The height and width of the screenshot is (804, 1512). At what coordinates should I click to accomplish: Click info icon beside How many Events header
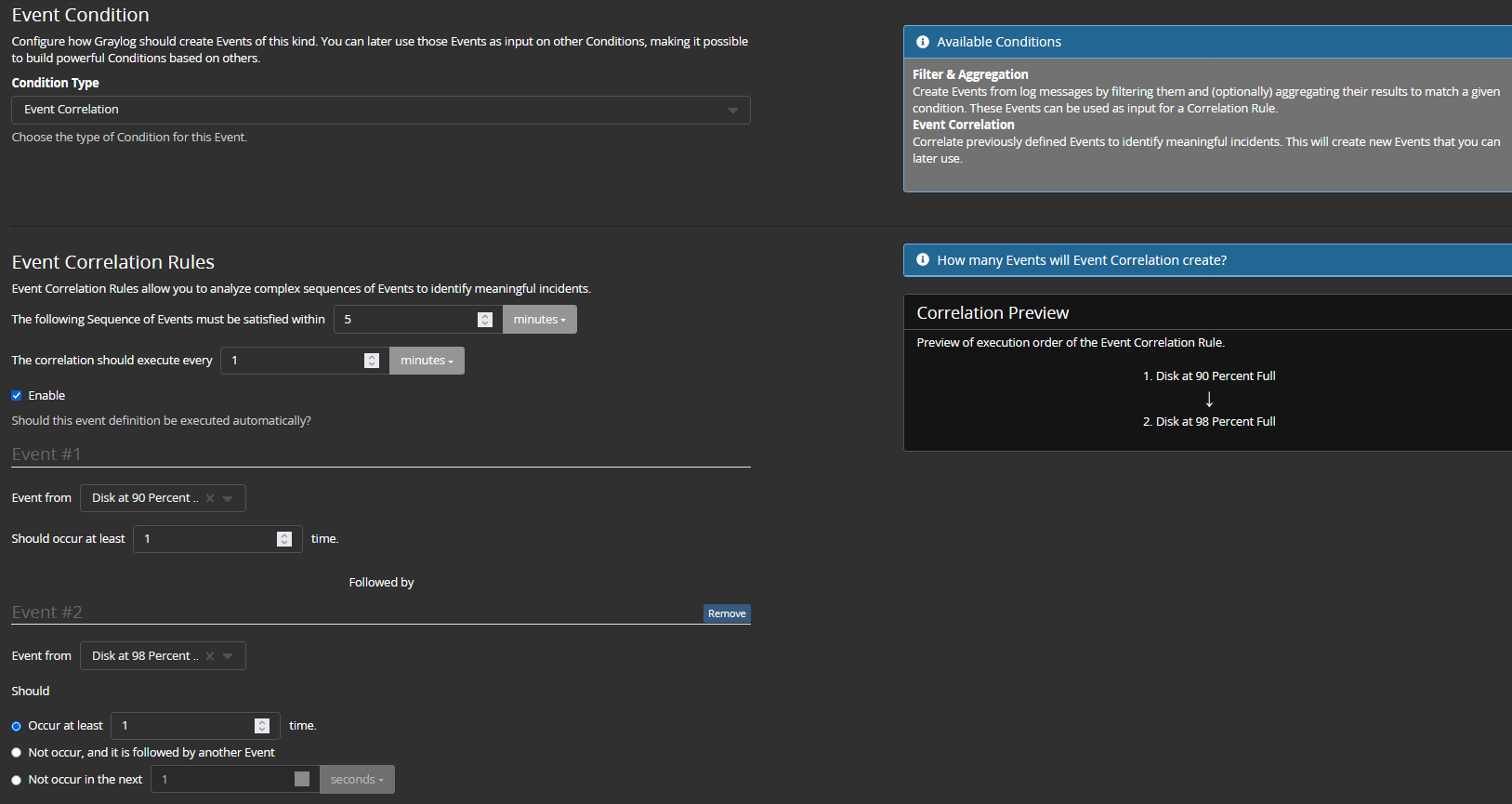pyautogui.click(x=922, y=260)
